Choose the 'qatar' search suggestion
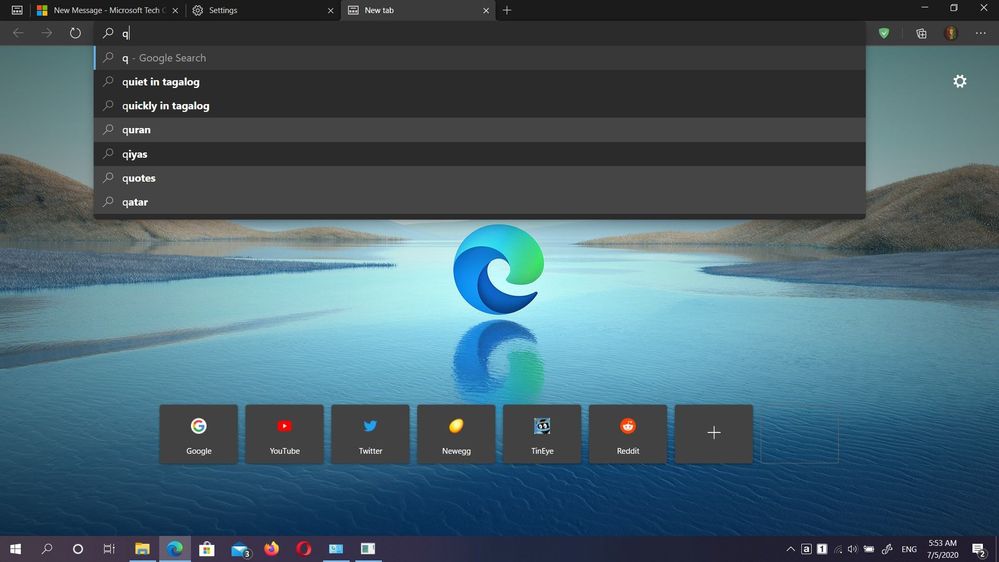999x562 pixels. coord(480,201)
